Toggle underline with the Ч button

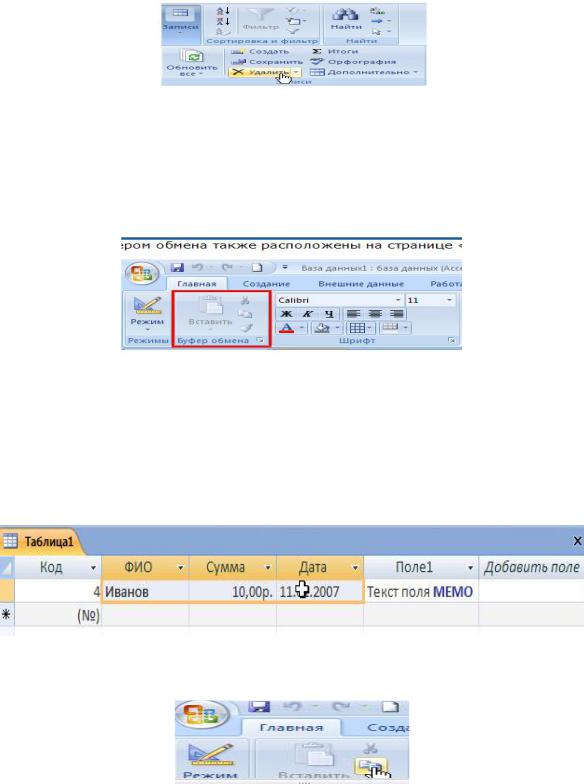(328, 314)
